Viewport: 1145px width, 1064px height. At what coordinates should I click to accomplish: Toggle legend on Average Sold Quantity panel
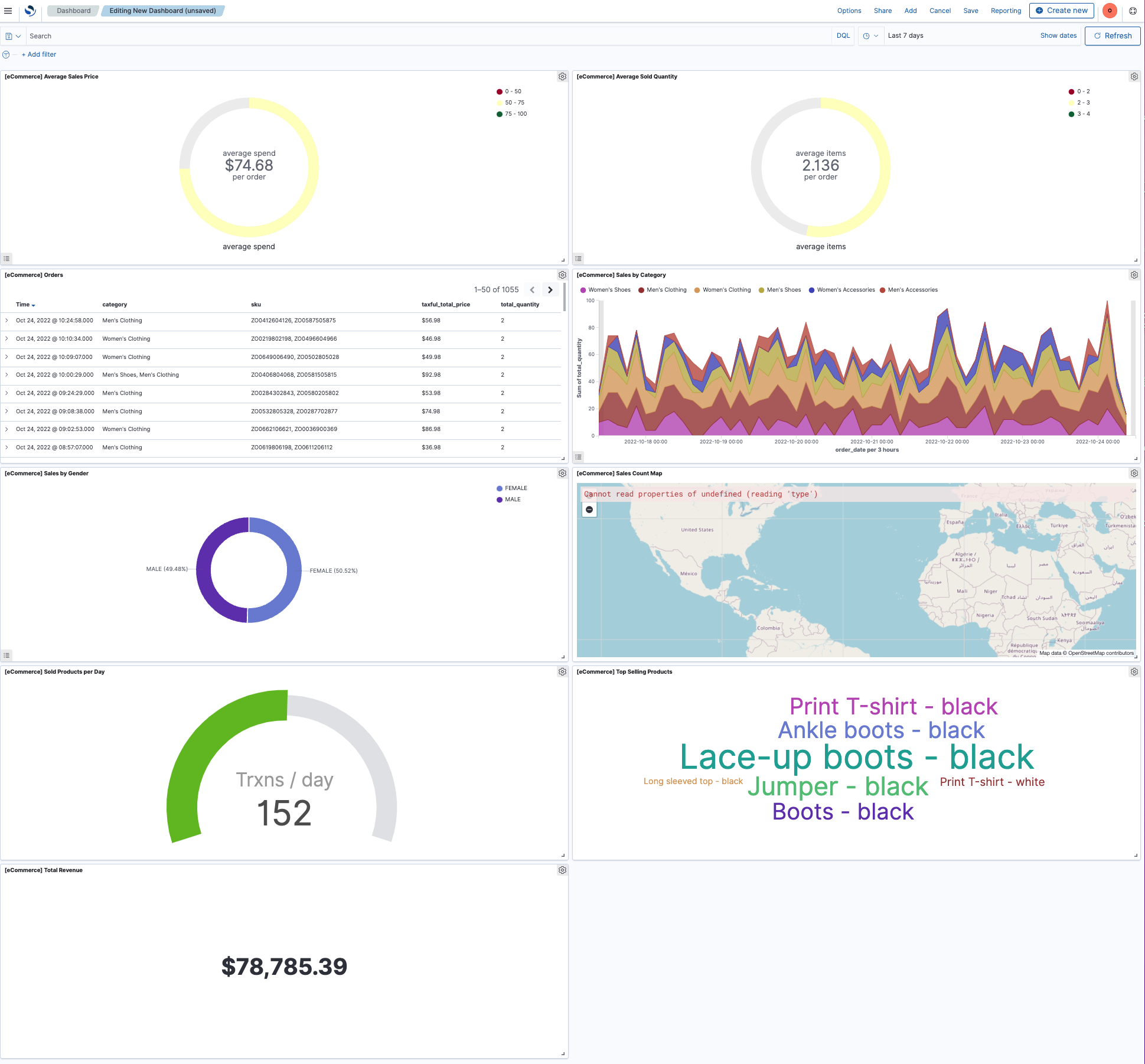[x=579, y=259]
